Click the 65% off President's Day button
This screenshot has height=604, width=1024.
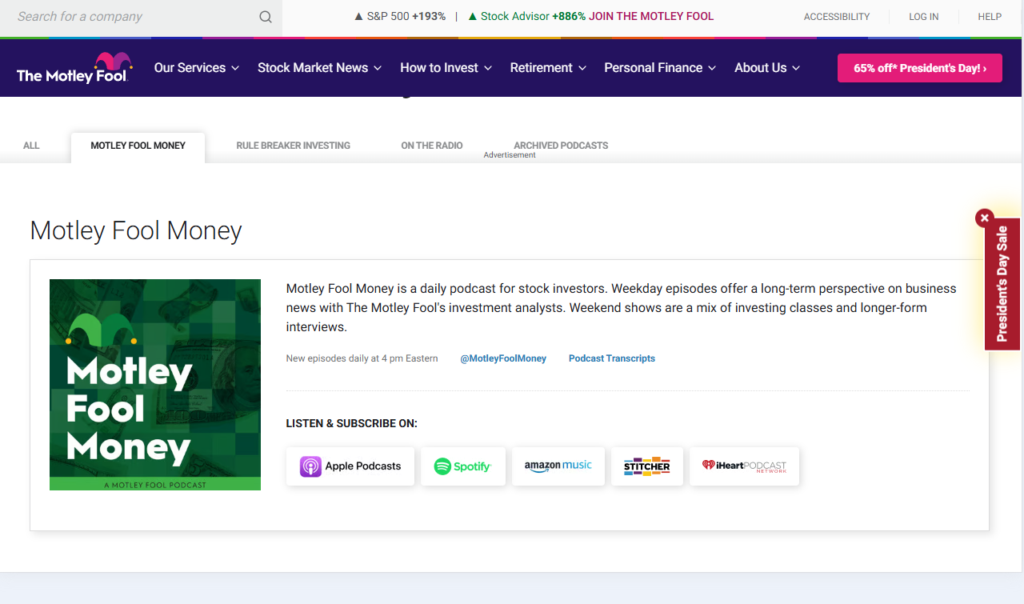(x=919, y=68)
